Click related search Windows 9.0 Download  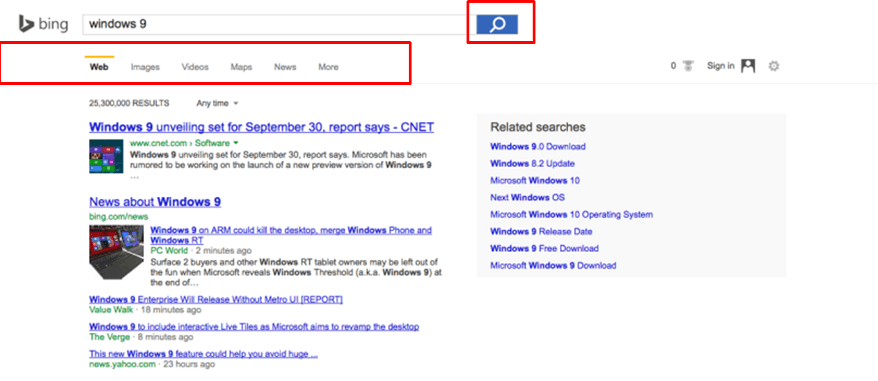click(x=538, y=146)
